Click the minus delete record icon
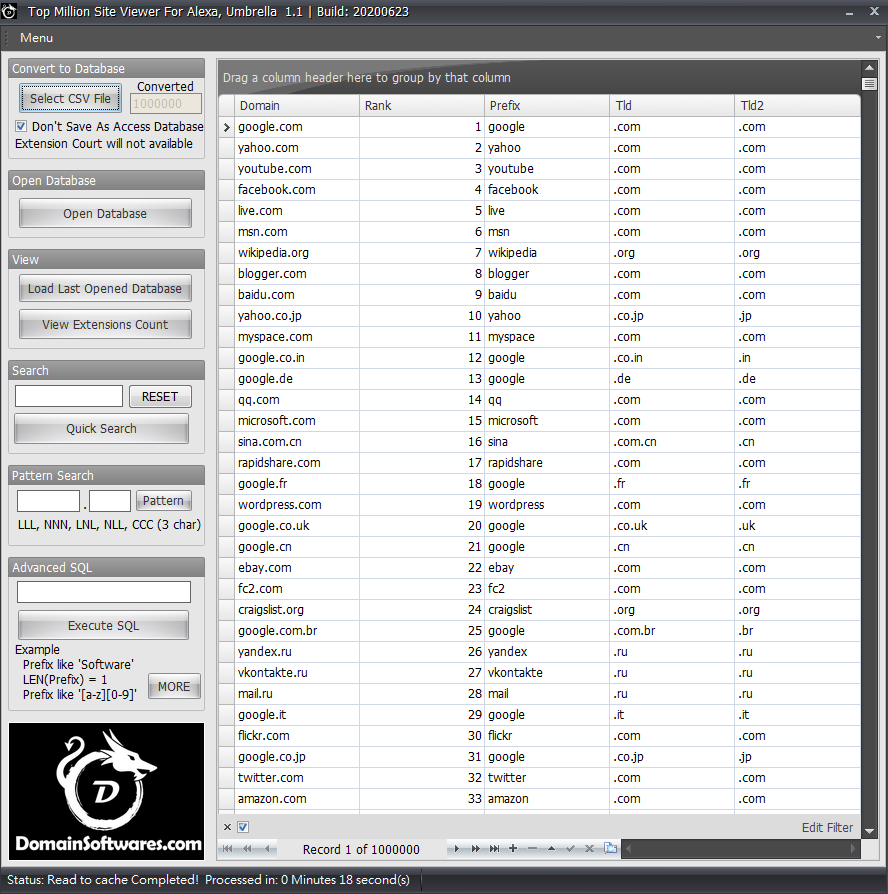This screenshot has width=888, height=894. (532, 848)
